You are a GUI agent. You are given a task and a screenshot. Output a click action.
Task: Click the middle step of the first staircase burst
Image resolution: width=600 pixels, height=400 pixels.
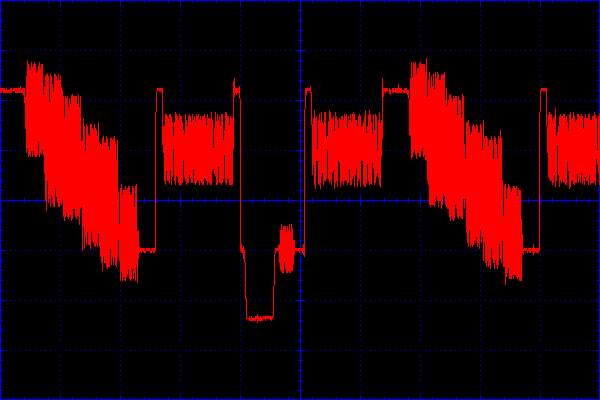tap(80, 170)
